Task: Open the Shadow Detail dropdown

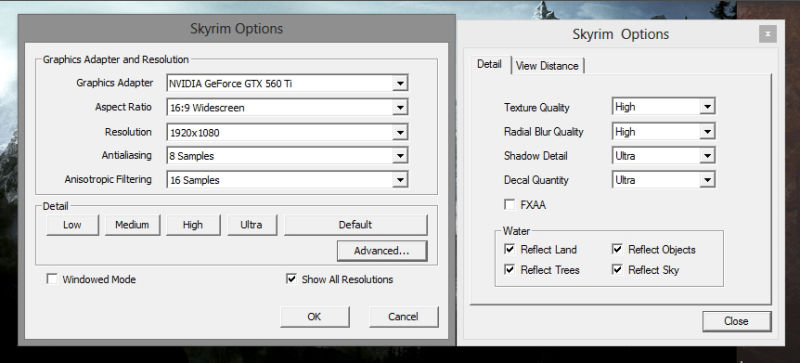Action: point(663,156)
